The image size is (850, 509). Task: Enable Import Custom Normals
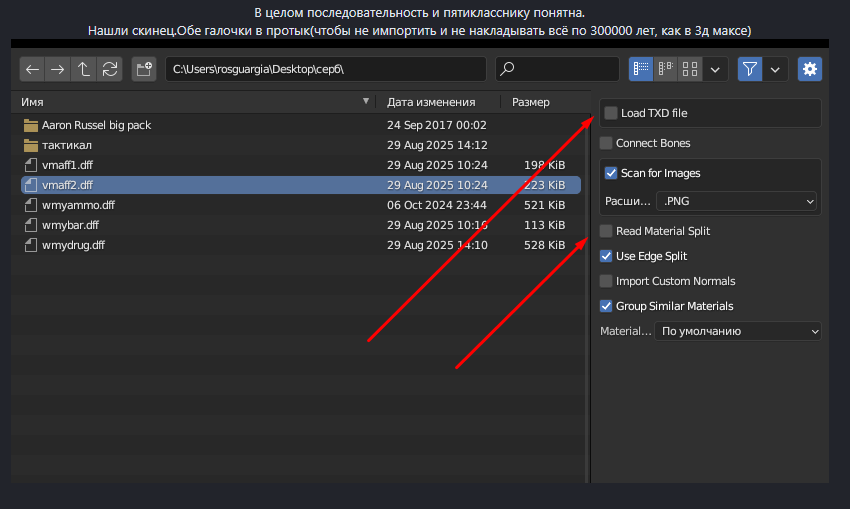pyautogui.click(x=606, y=281)
